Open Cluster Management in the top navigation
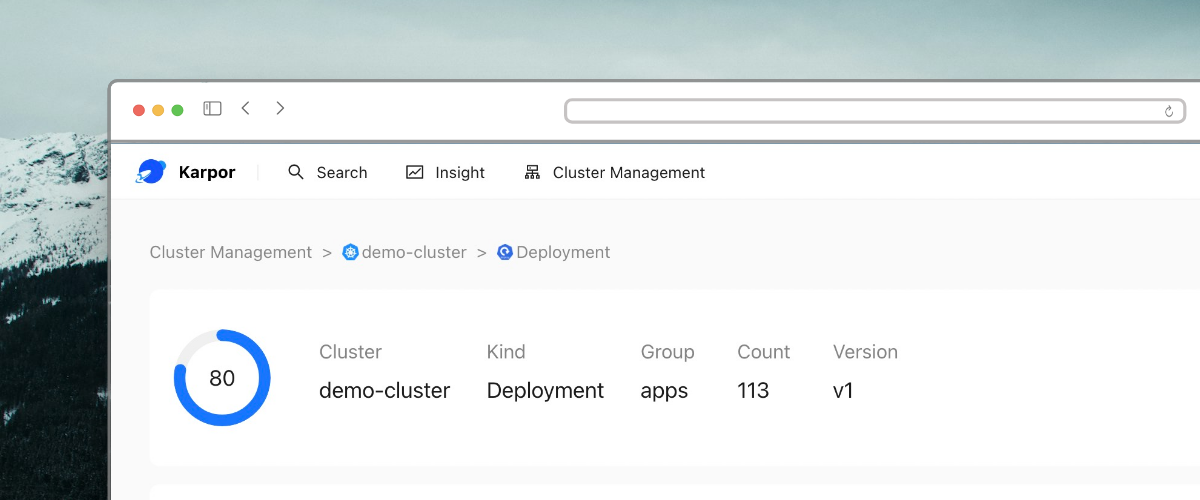Viewport: 1200px width, 500px height. 628,172
